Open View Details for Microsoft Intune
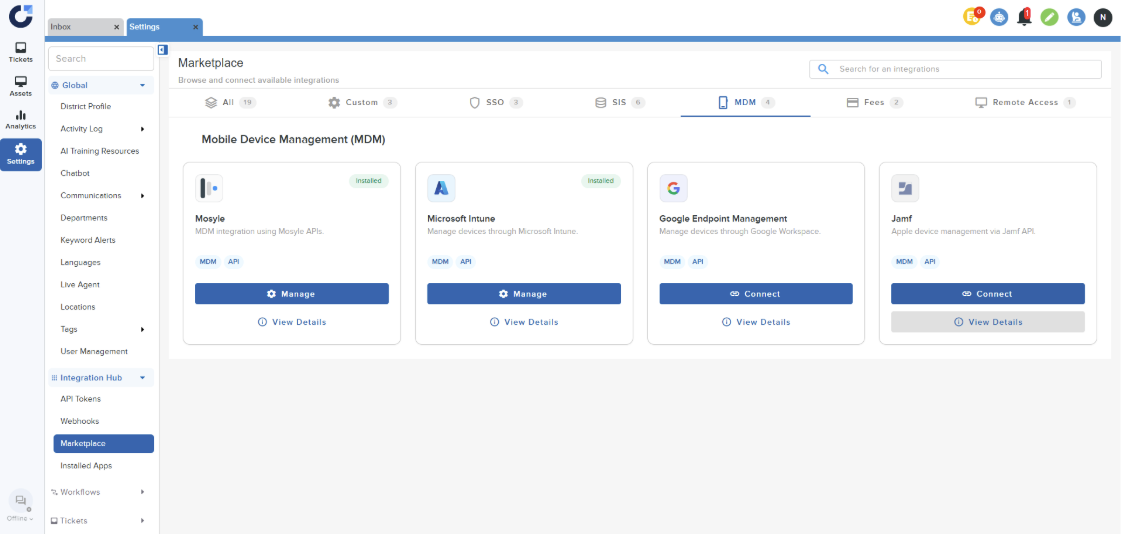This screenshot has height=534, width=1121. coord(524,322)
